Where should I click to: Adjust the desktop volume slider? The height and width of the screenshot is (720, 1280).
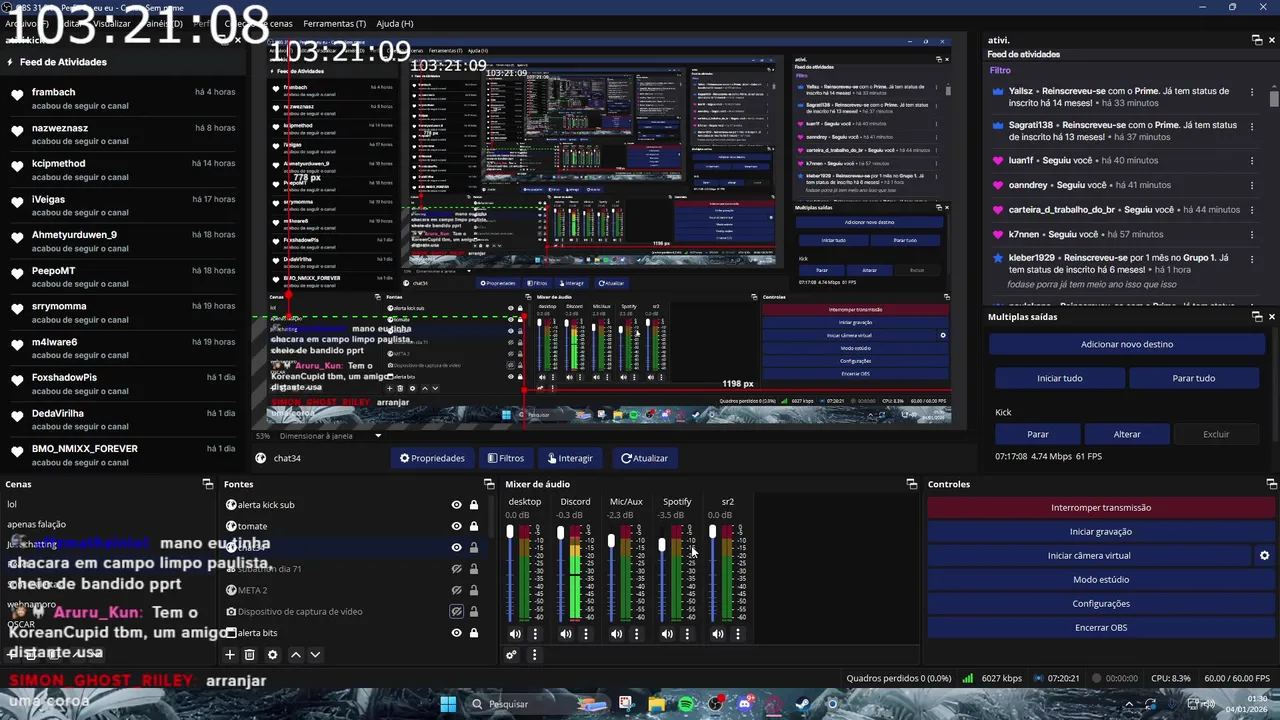click(510, 574)
